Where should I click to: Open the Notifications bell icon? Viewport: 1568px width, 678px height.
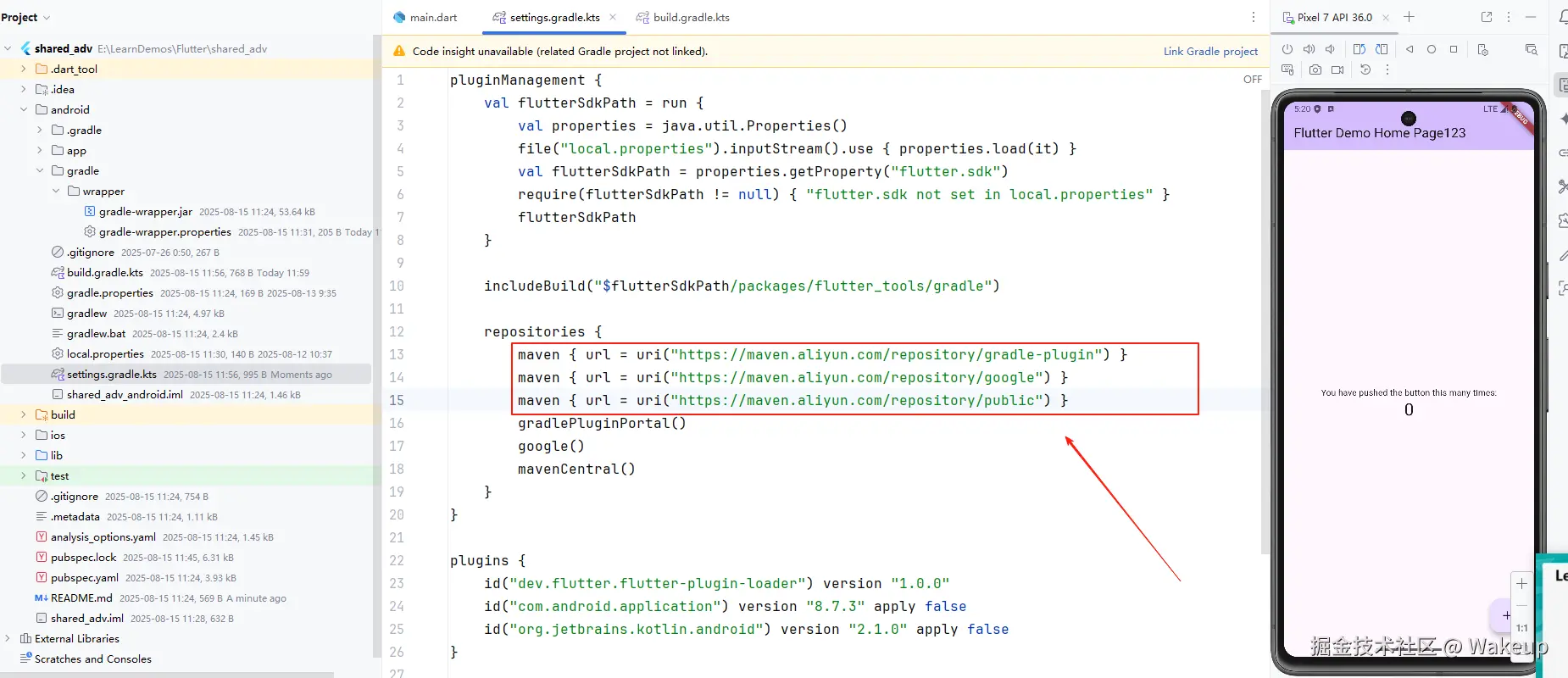click(1562, 17)
